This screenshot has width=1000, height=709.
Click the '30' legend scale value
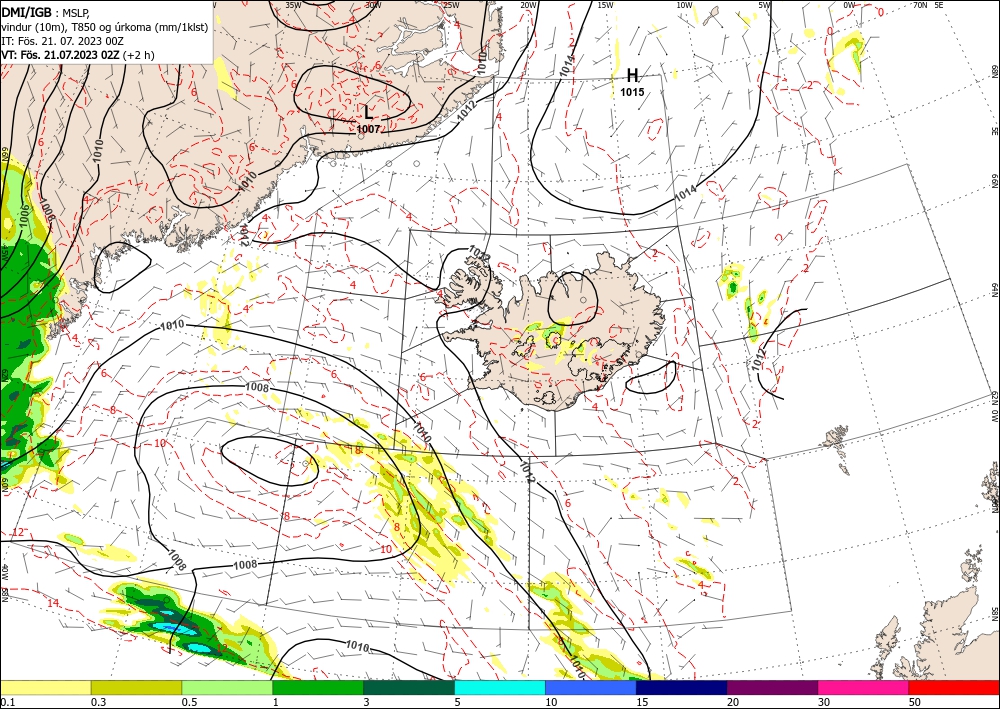[825, 702]
